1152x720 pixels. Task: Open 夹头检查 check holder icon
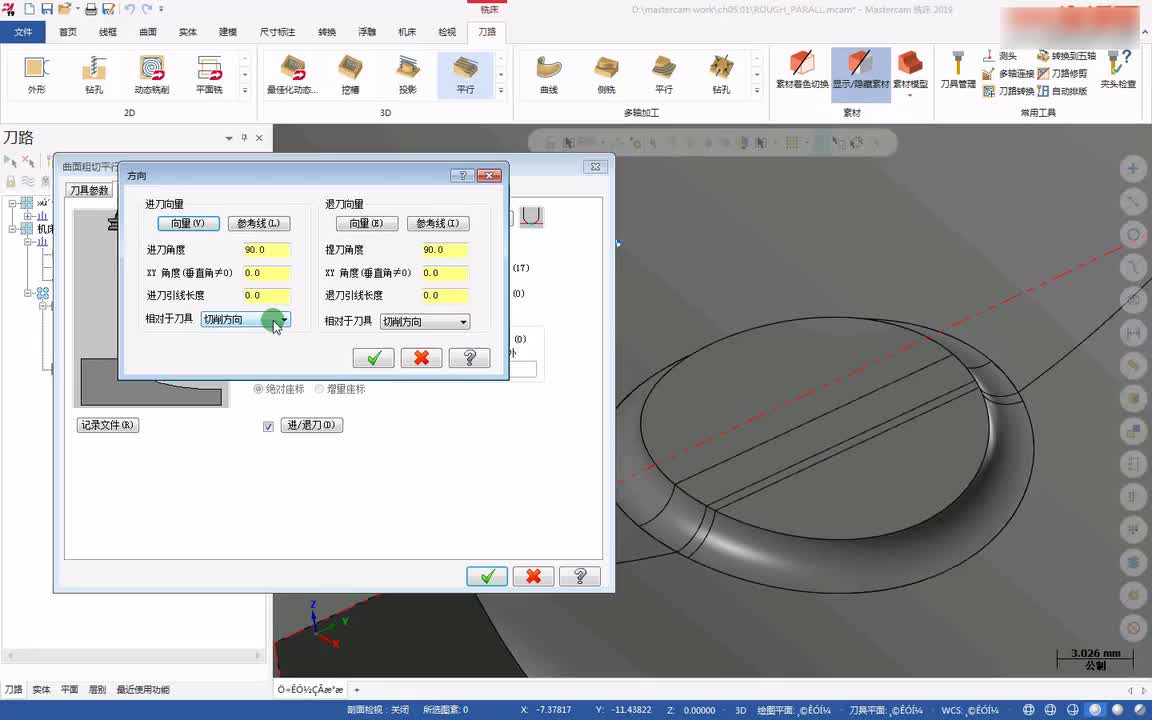pyautogui.click(x=1118, y=71)
